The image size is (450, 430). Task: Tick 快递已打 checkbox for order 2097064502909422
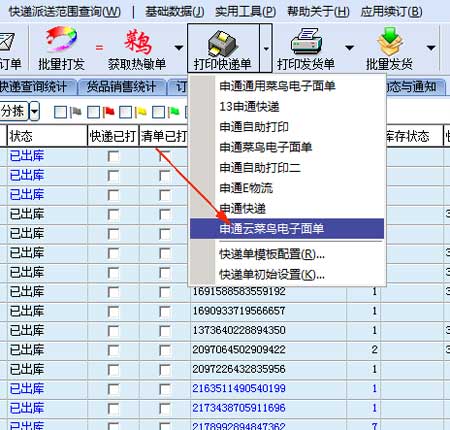click(x=113, y=350)
